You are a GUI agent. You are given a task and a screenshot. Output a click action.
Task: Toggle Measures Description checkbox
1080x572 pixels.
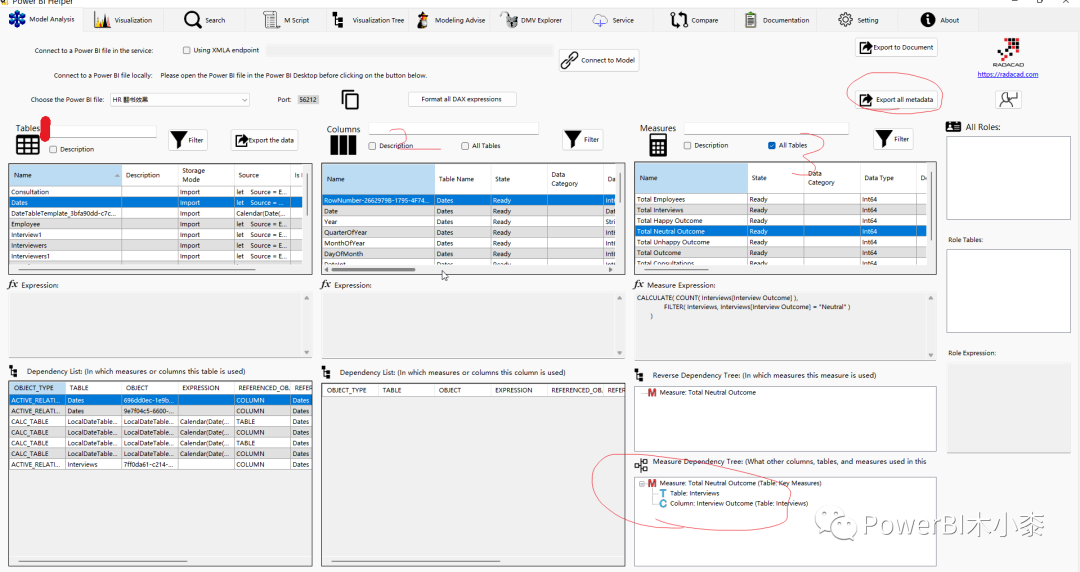[x=687, y=145]
